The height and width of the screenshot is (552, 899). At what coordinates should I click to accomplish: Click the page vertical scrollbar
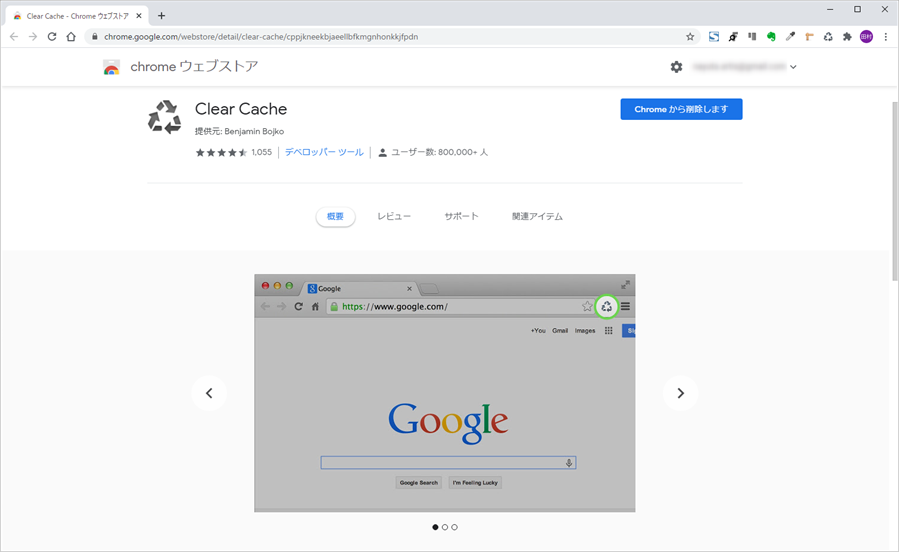point(895,191)
